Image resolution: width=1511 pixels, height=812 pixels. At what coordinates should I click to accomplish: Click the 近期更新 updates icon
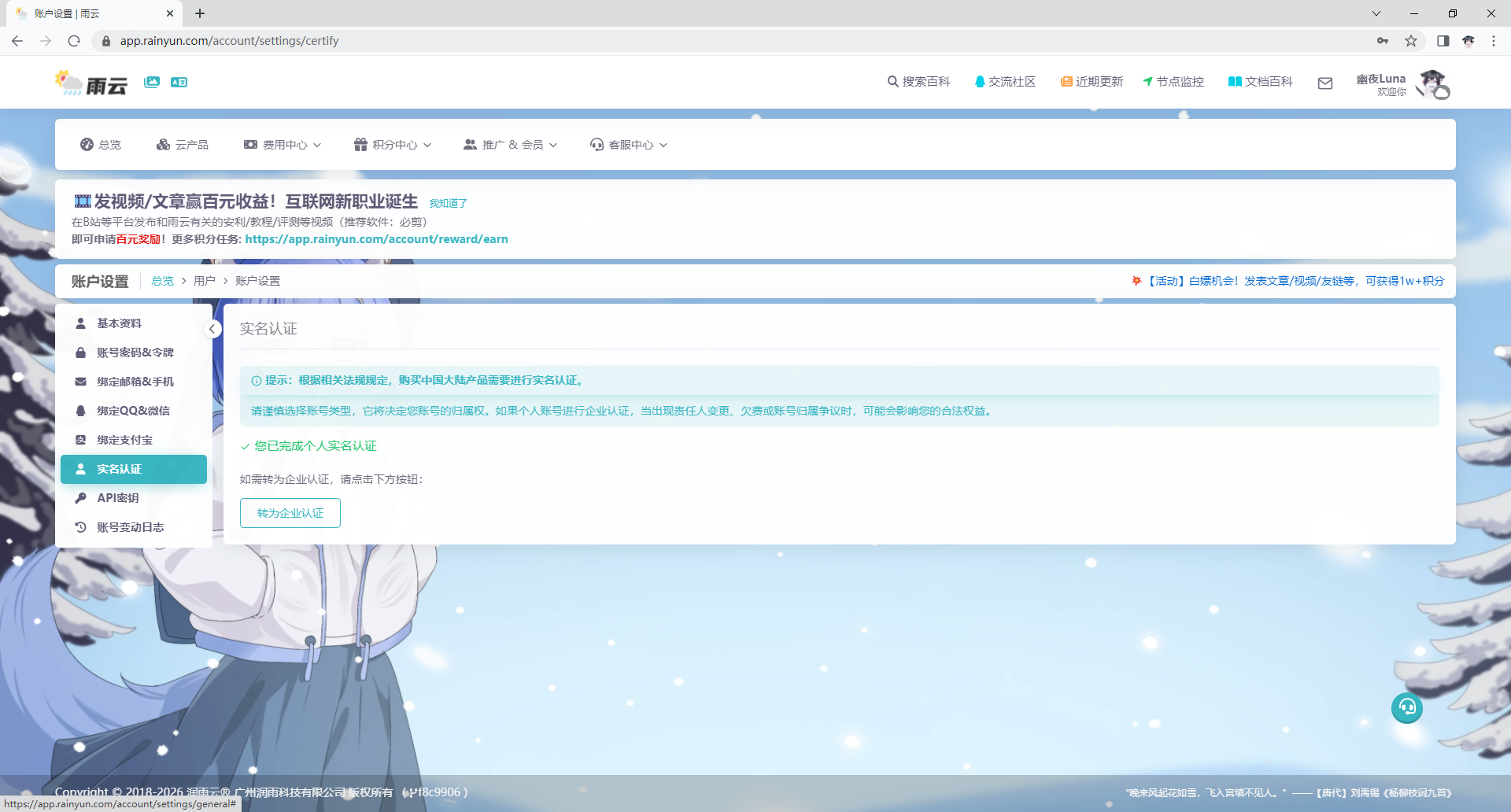(x=1092, y=81)
